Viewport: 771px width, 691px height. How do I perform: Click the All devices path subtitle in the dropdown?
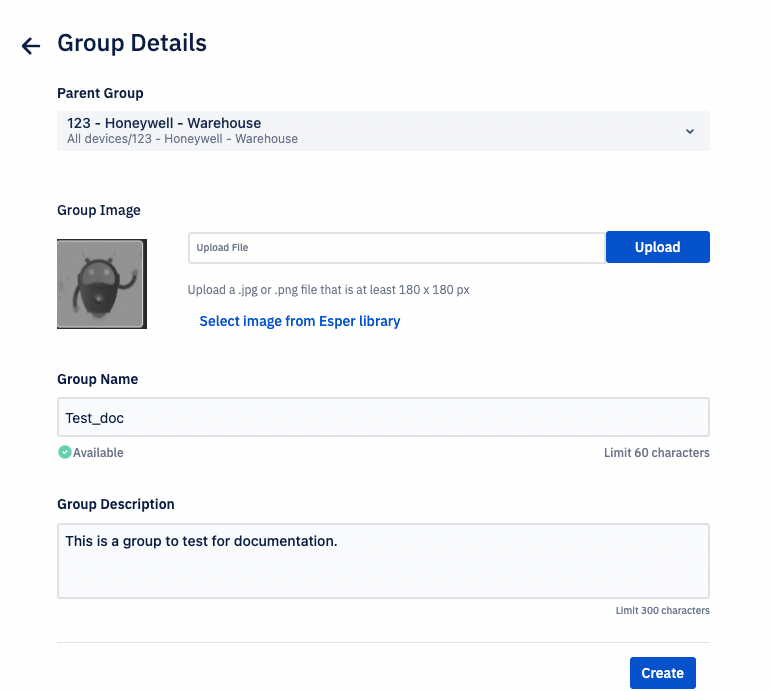click(x=182, y=139)
